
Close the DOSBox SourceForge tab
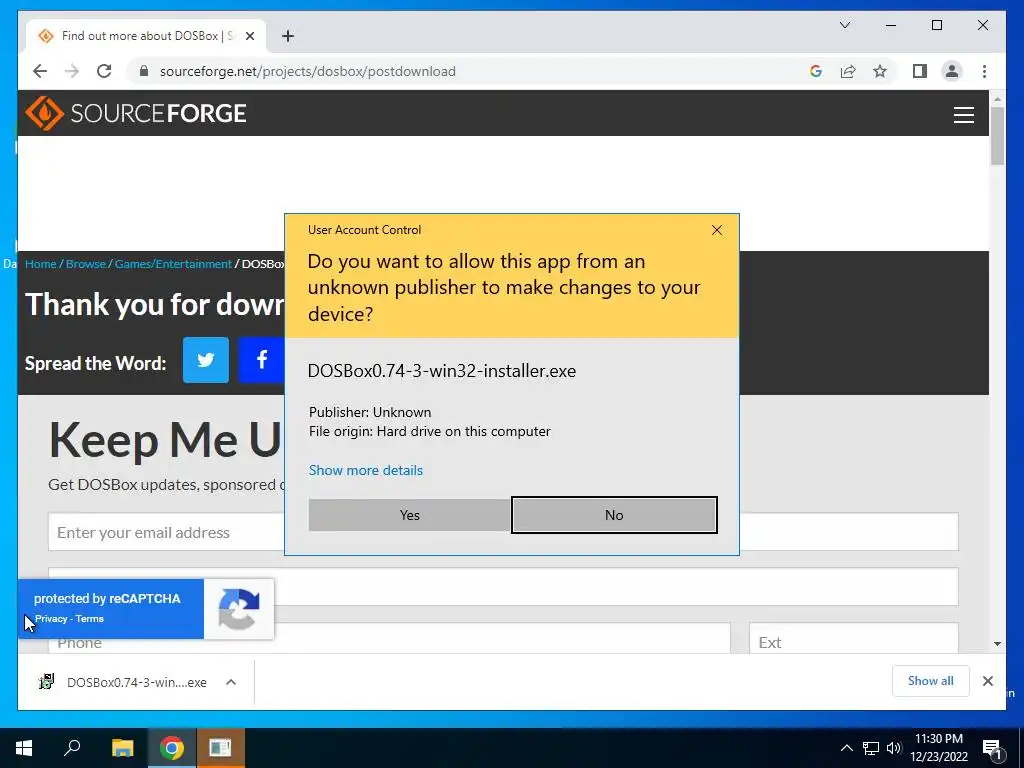coord(249,36)
